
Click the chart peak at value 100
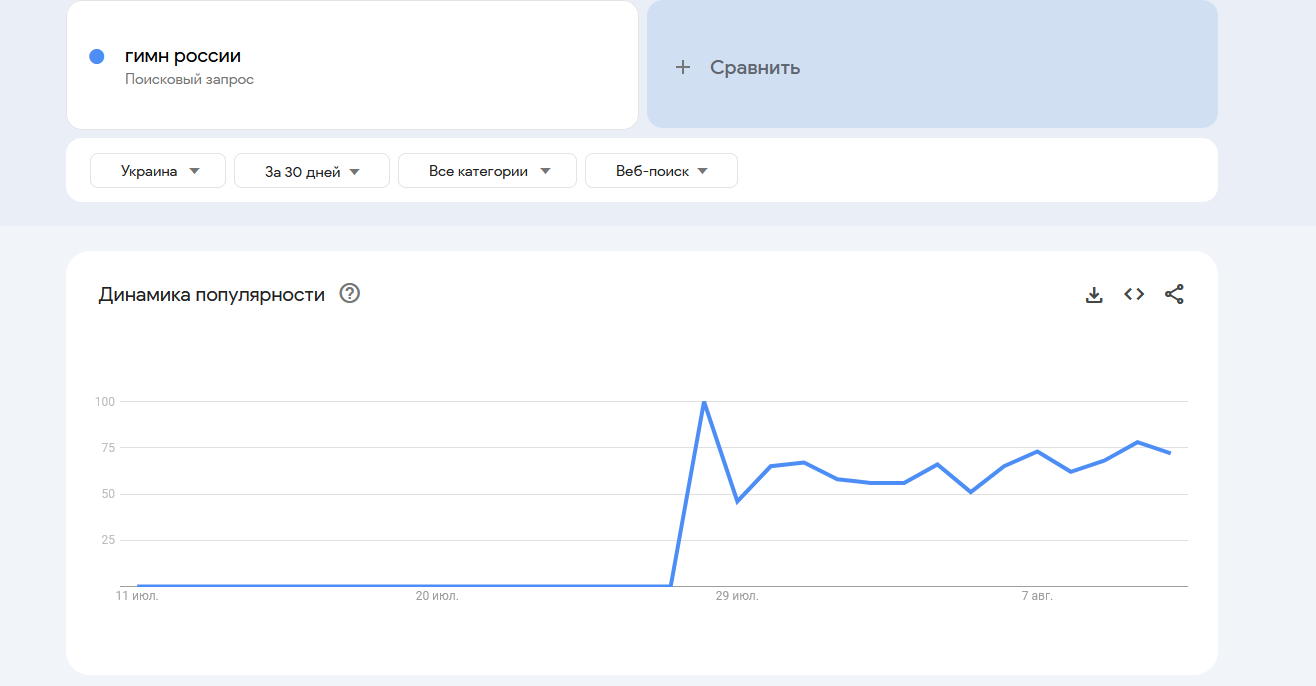point(704,402)
